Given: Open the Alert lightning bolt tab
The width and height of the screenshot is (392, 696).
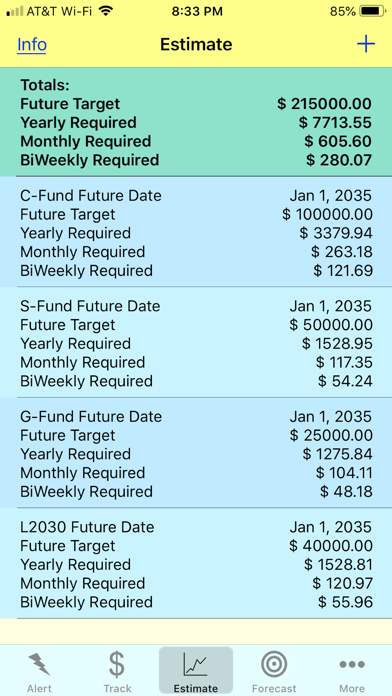Looking at the screenshot, I should point(39,671).
